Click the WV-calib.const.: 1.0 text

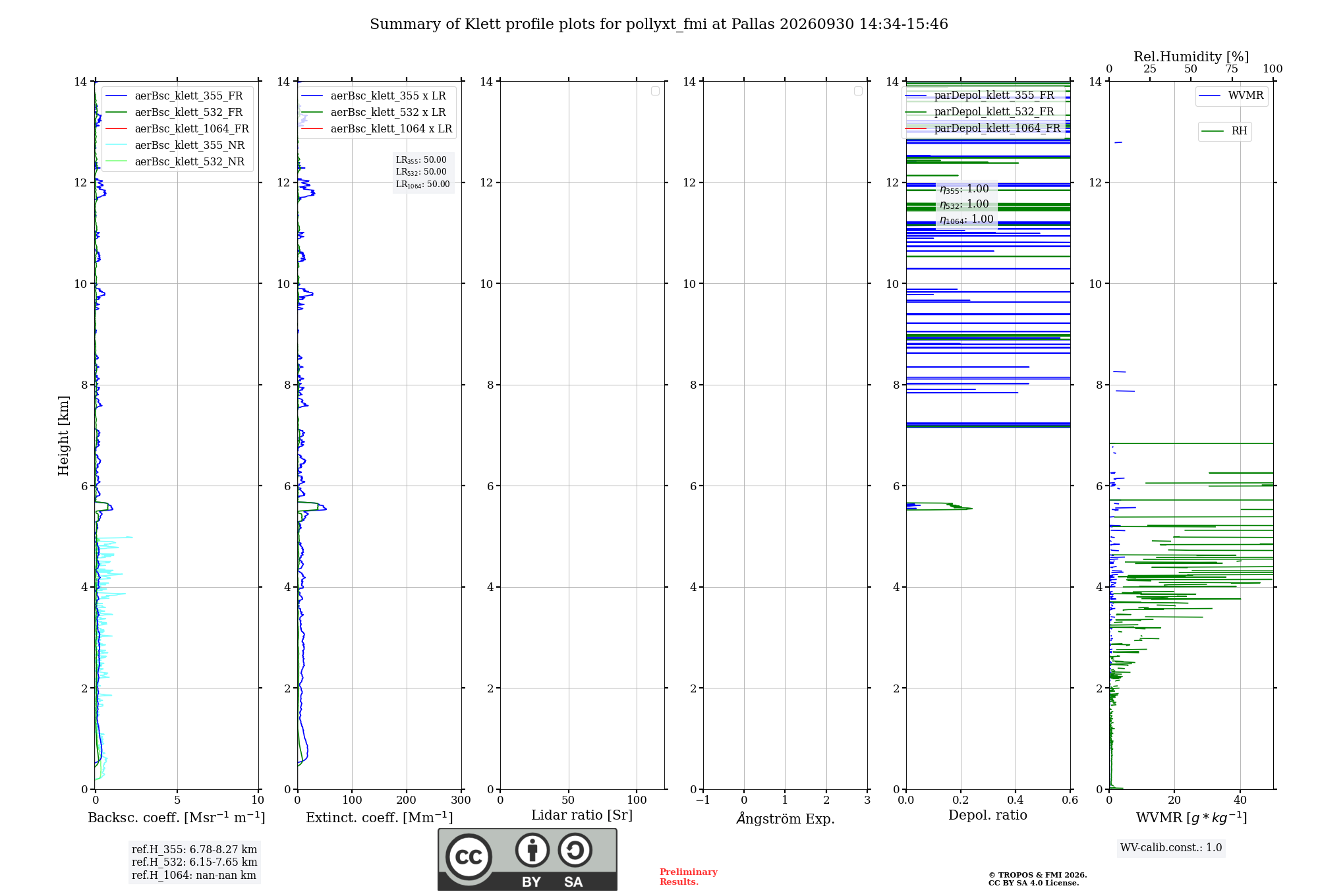[1171, 848]
